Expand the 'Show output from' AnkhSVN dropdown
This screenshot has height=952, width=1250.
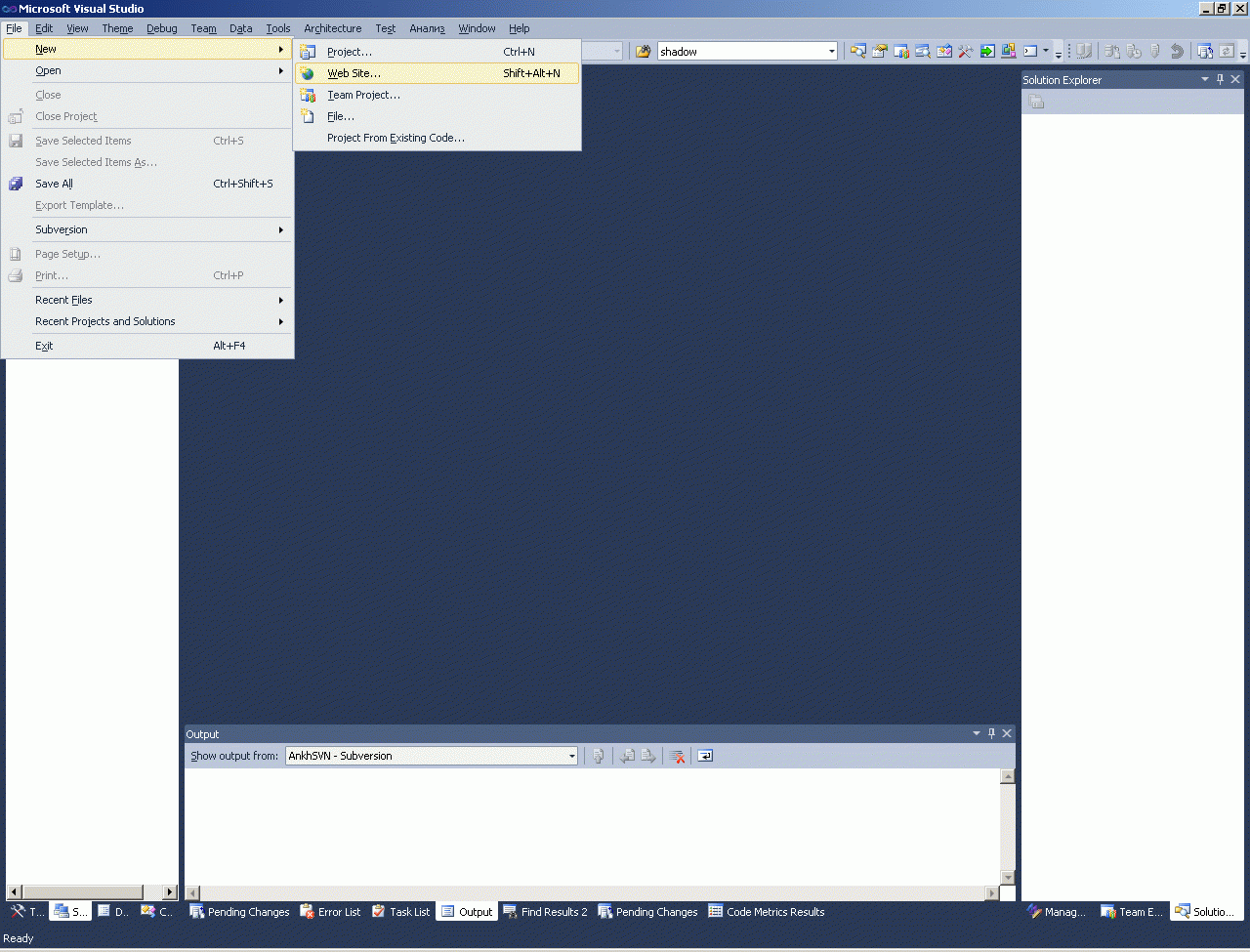tap(572, 756)
